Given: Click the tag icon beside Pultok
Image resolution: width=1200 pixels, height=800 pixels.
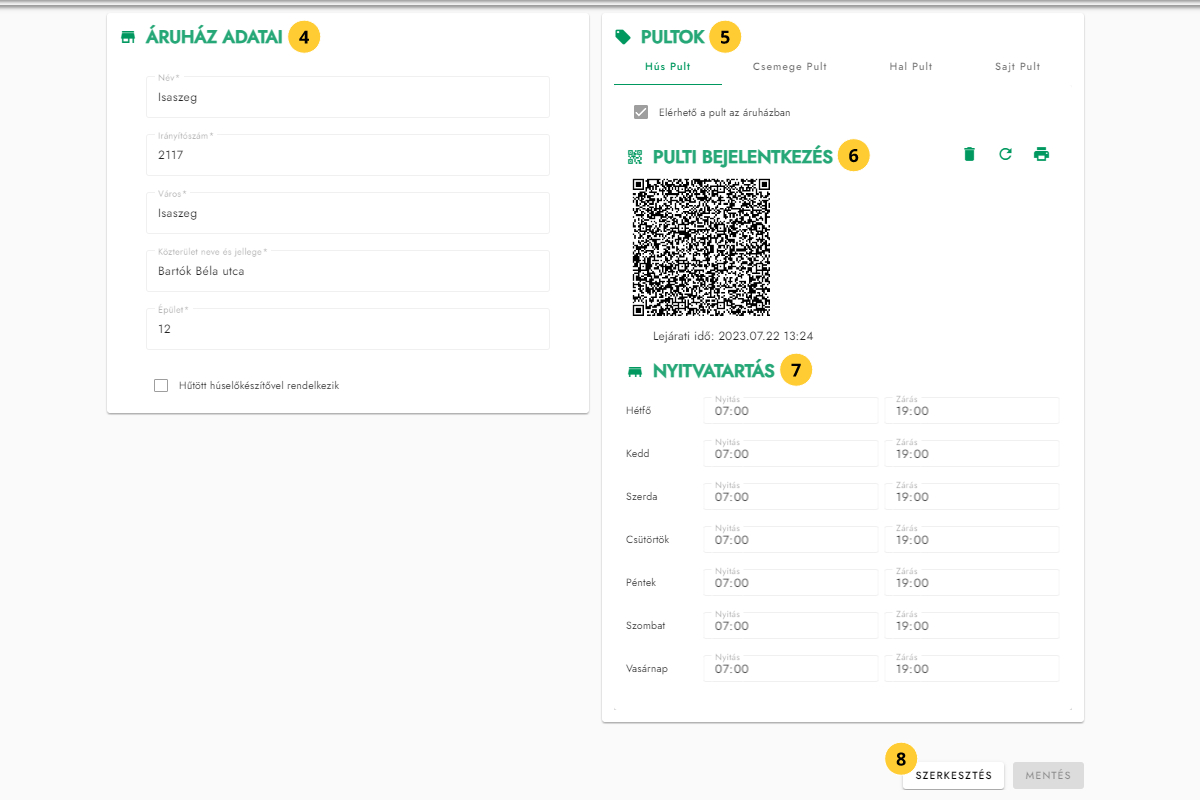Looking at the screenshot, I should (x=623, y=38).
